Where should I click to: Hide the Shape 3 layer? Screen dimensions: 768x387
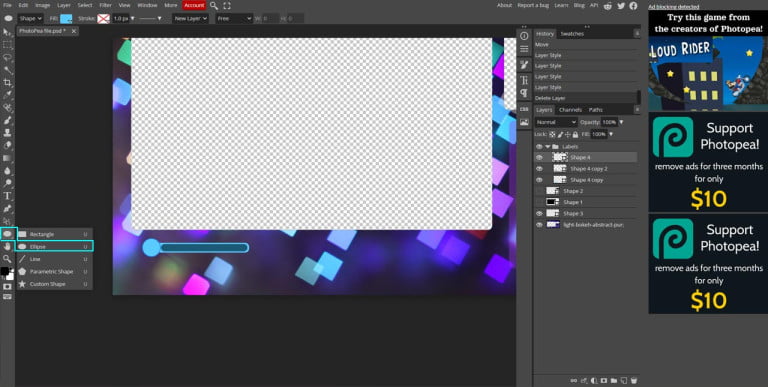click(539, 214)
